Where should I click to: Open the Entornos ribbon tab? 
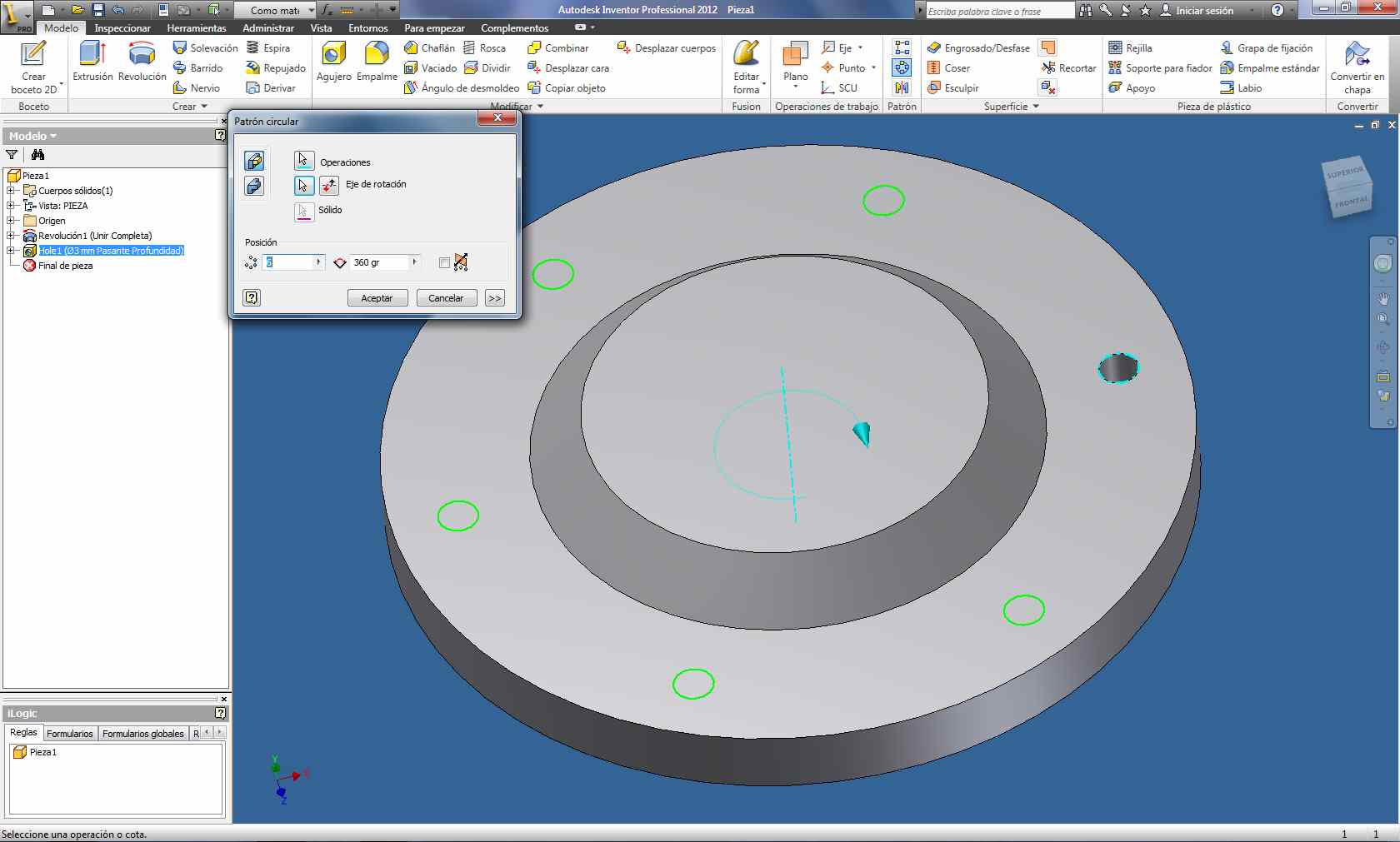point(368,28)
